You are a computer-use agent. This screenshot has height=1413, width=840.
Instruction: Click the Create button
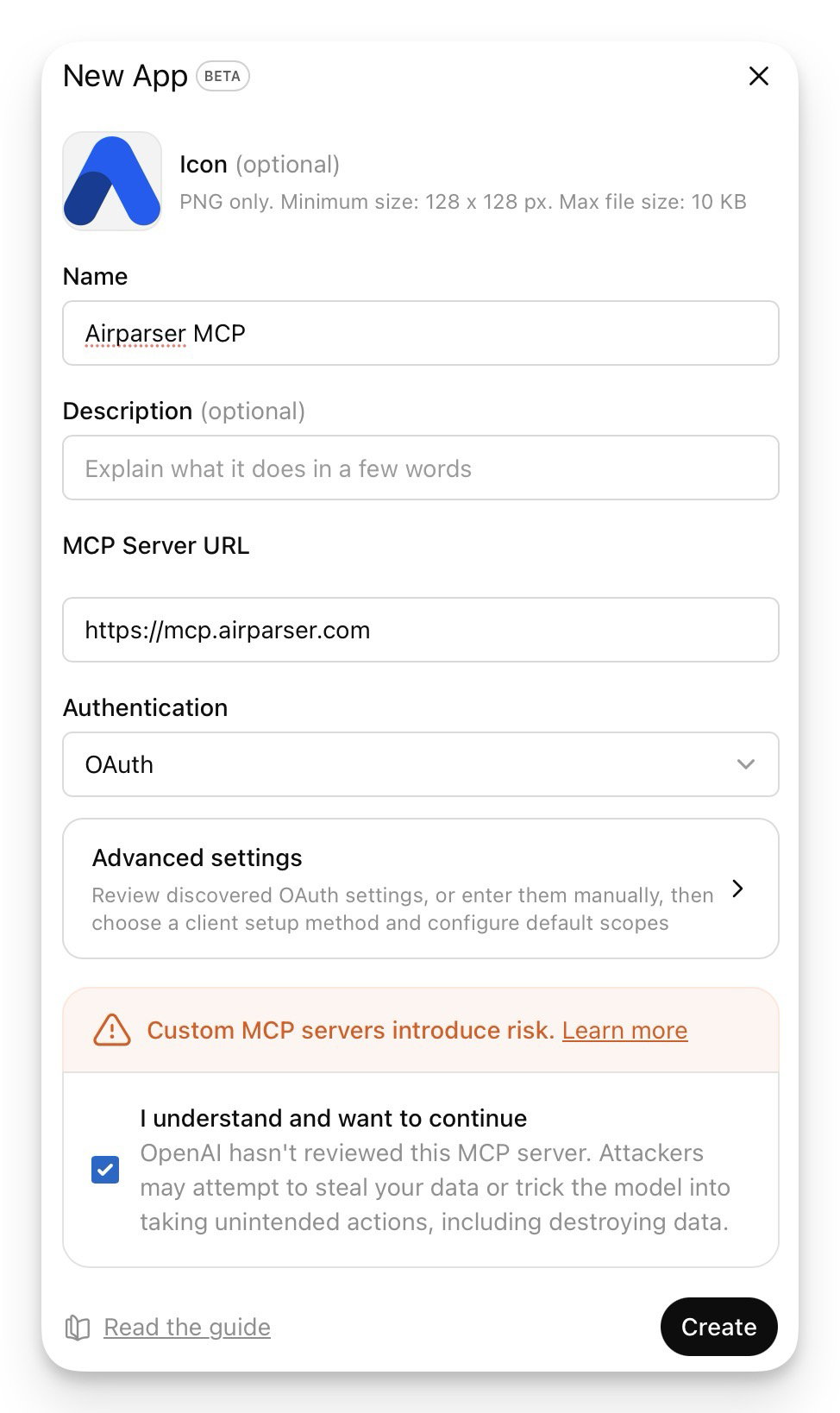click(x=718, y=1327)
